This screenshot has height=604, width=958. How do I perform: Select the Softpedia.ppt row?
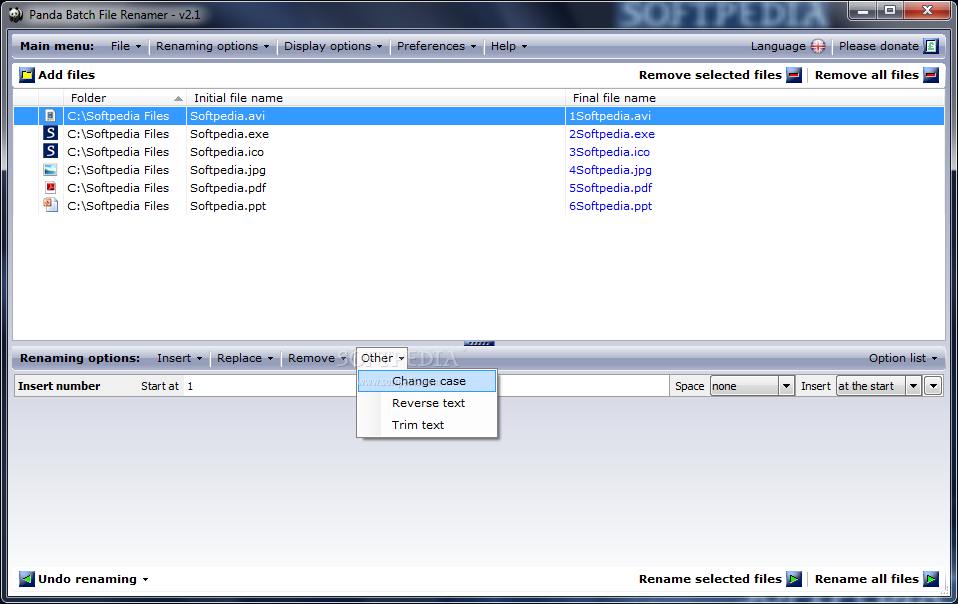pyautogui.click(x=479, y=206)
